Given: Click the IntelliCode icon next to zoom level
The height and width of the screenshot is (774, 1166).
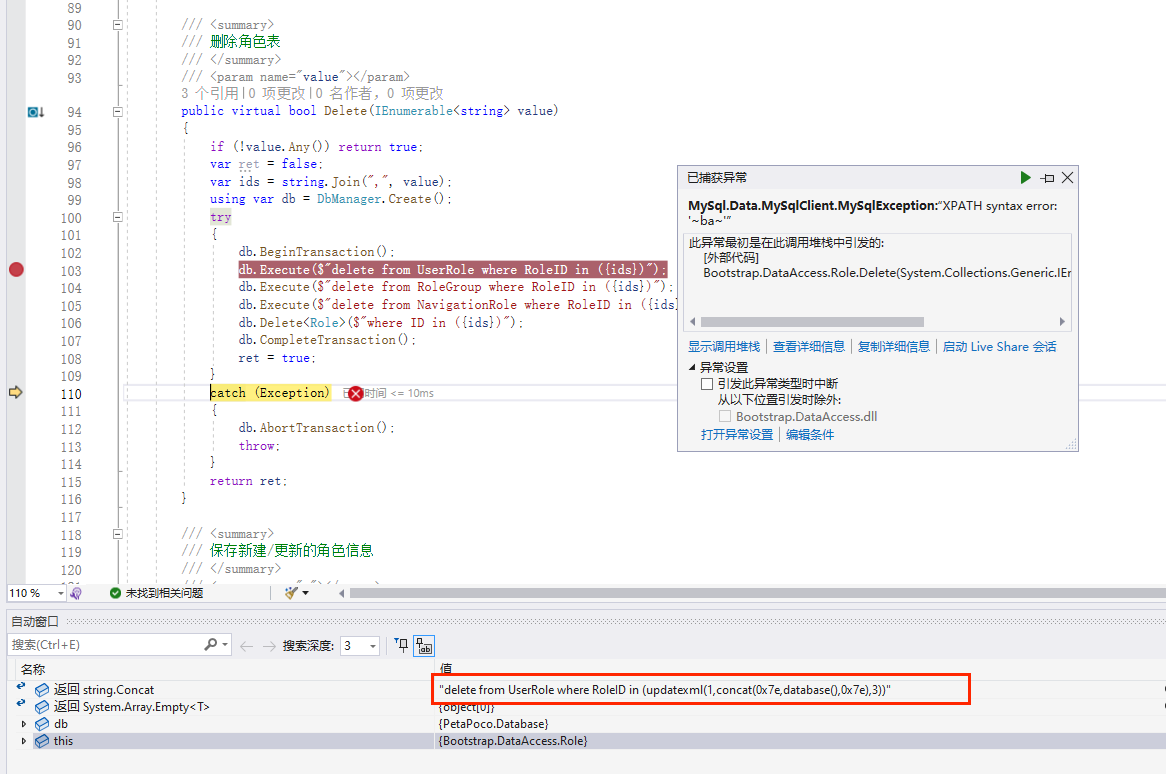Looking at the screenshot, I should (x=76, y=593).
